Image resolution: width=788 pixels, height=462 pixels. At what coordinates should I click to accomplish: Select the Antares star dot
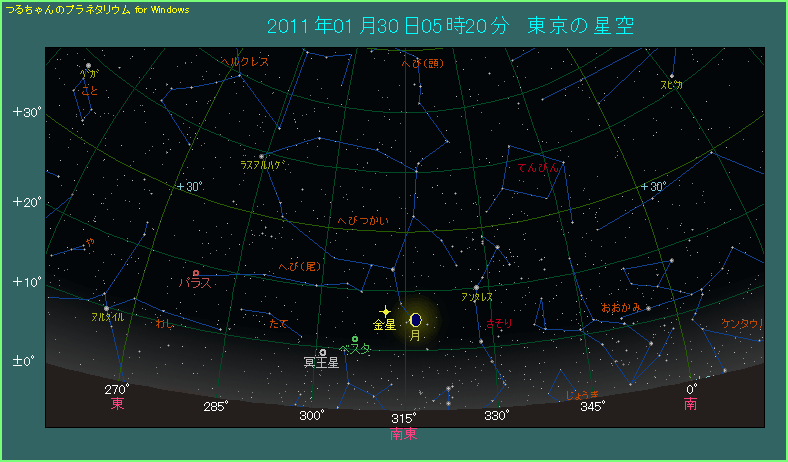click(x=476, y=288)
